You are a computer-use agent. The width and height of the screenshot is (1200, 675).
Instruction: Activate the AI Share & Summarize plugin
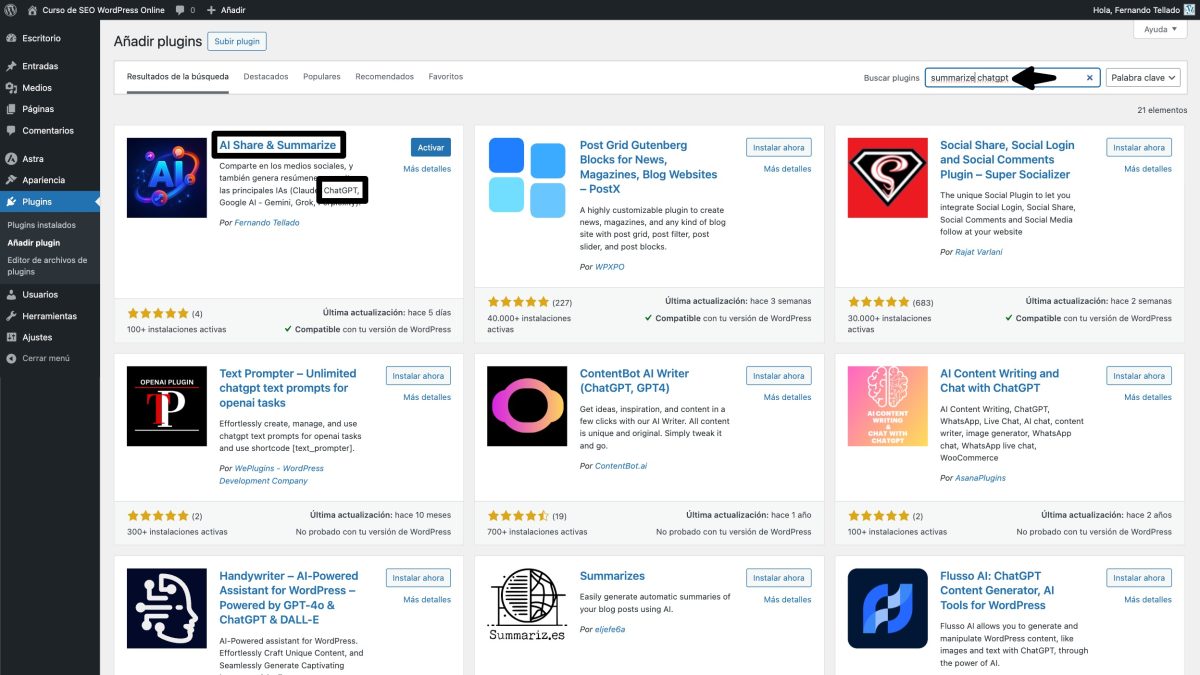click(x=430, y=146)
